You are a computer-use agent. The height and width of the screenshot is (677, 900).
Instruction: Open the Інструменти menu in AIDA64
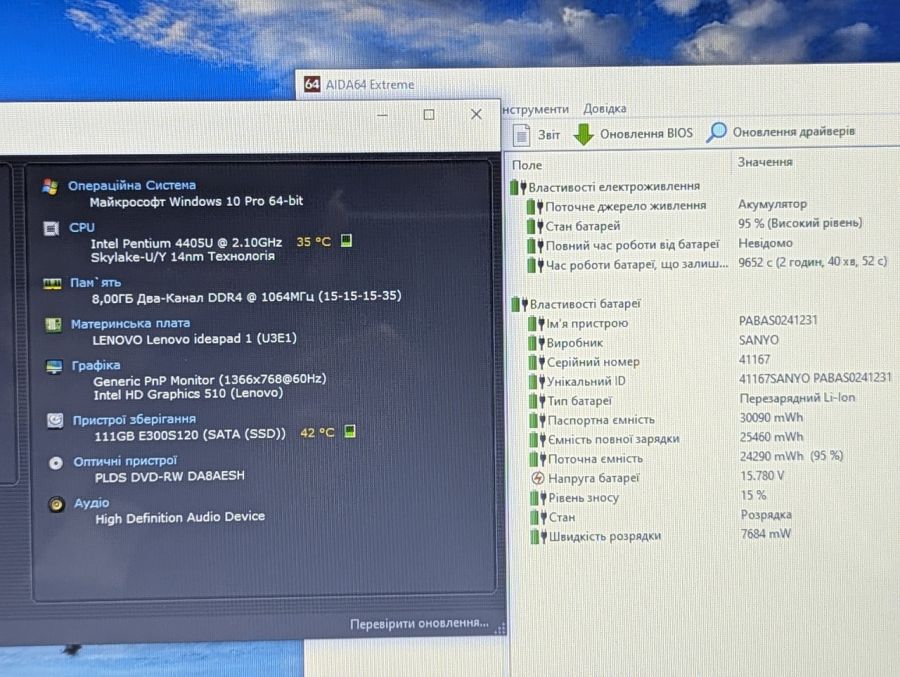tap(536, 109)
